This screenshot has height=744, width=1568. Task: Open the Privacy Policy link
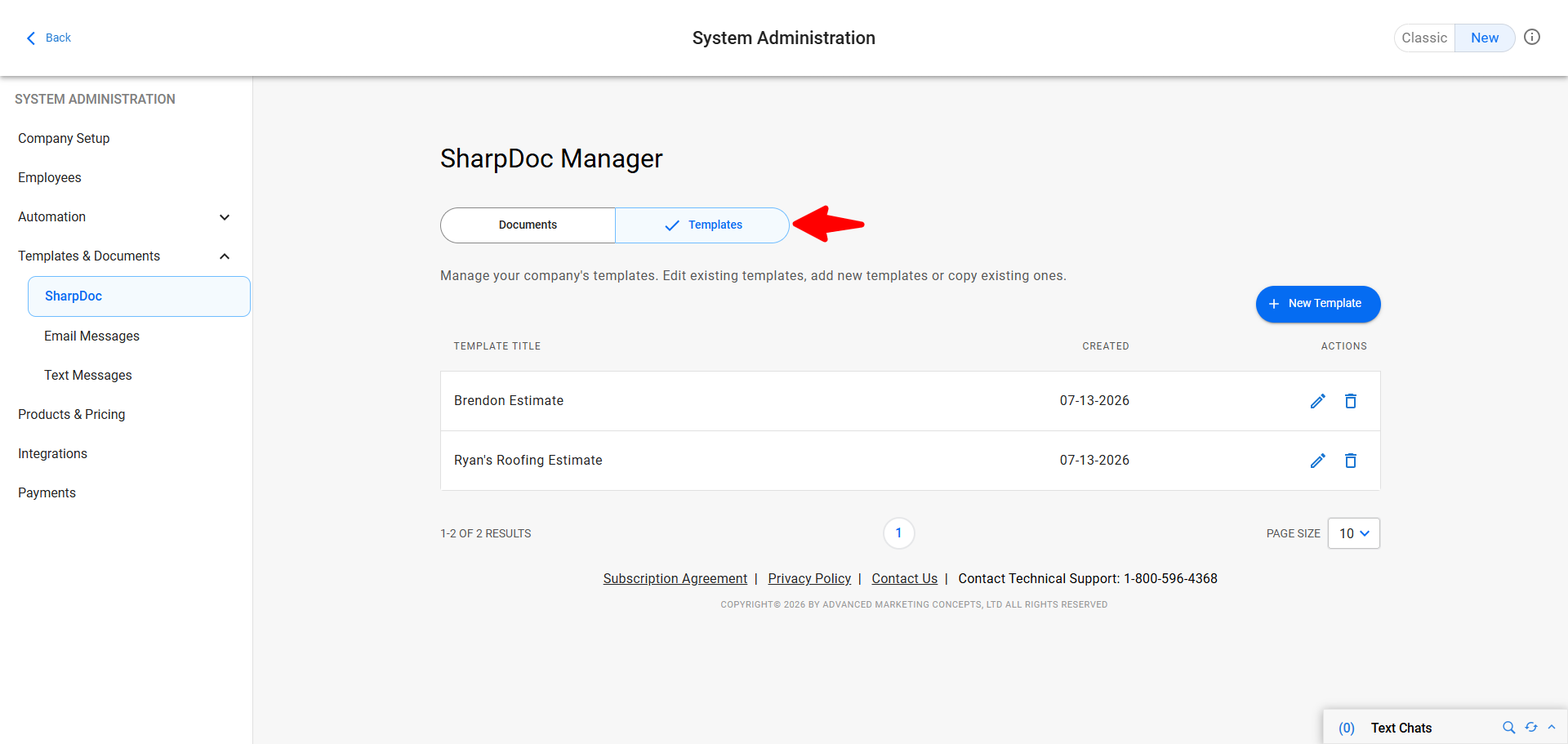(x=809, y=579)
